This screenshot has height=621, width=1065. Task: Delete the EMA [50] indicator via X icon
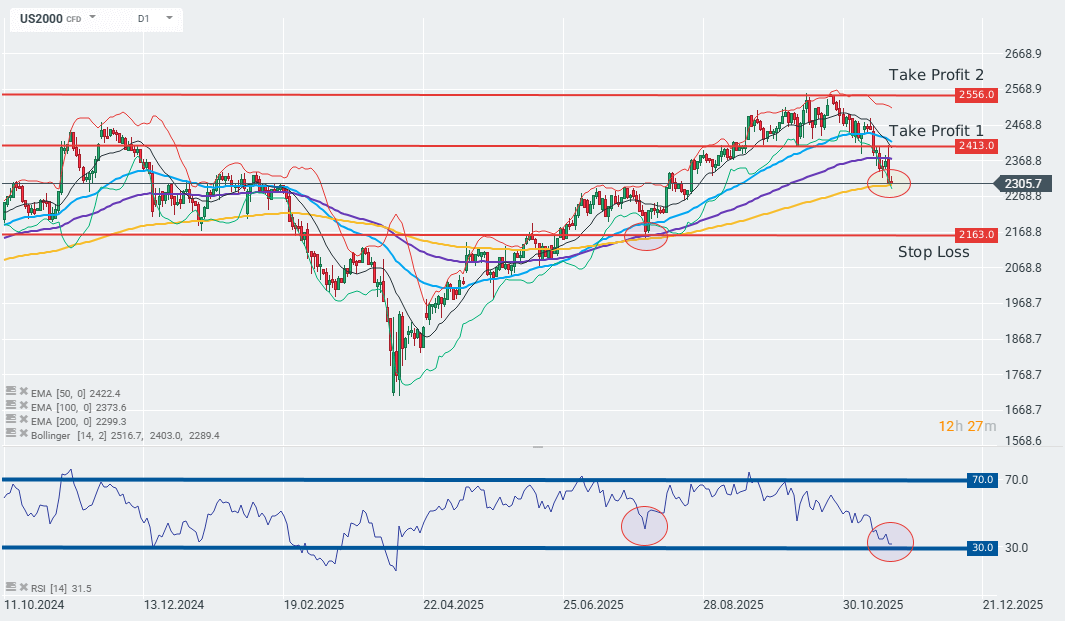[x=23, y=393]
